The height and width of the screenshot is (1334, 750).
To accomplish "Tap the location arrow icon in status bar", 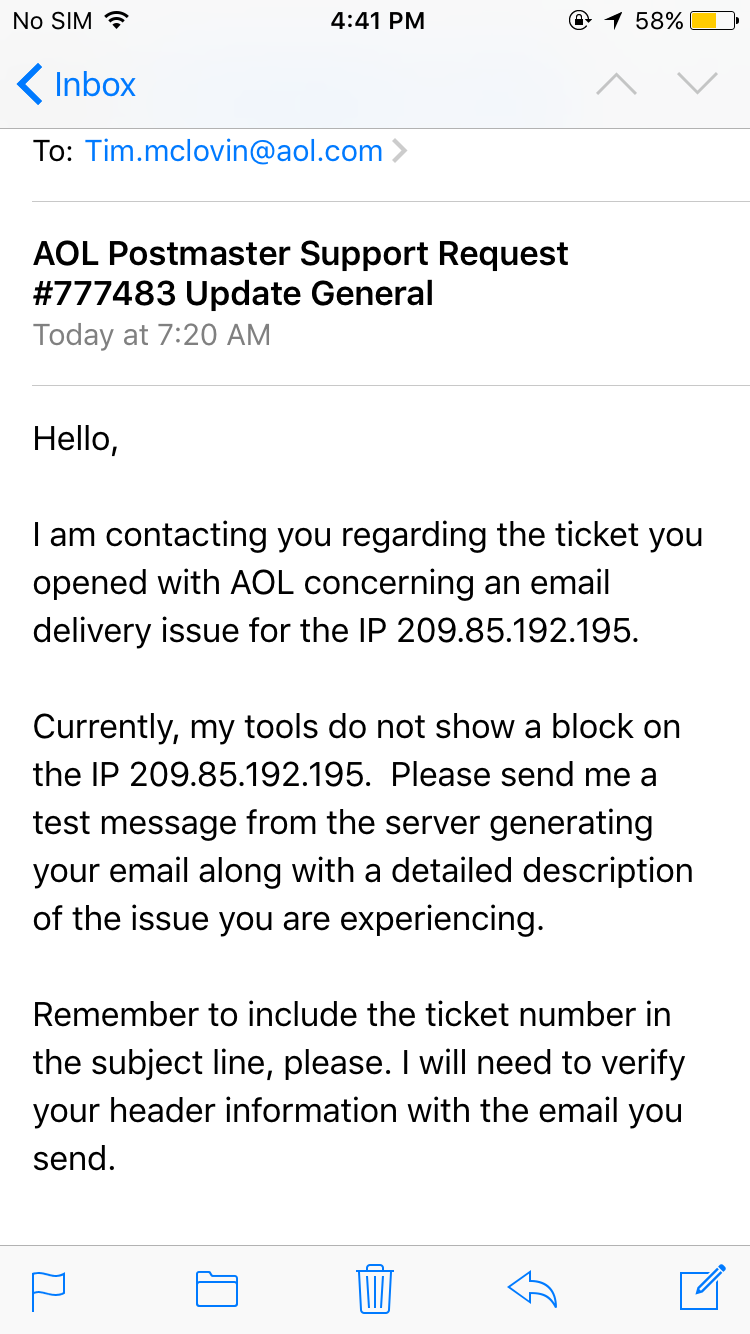I will (x=611, y=21).
